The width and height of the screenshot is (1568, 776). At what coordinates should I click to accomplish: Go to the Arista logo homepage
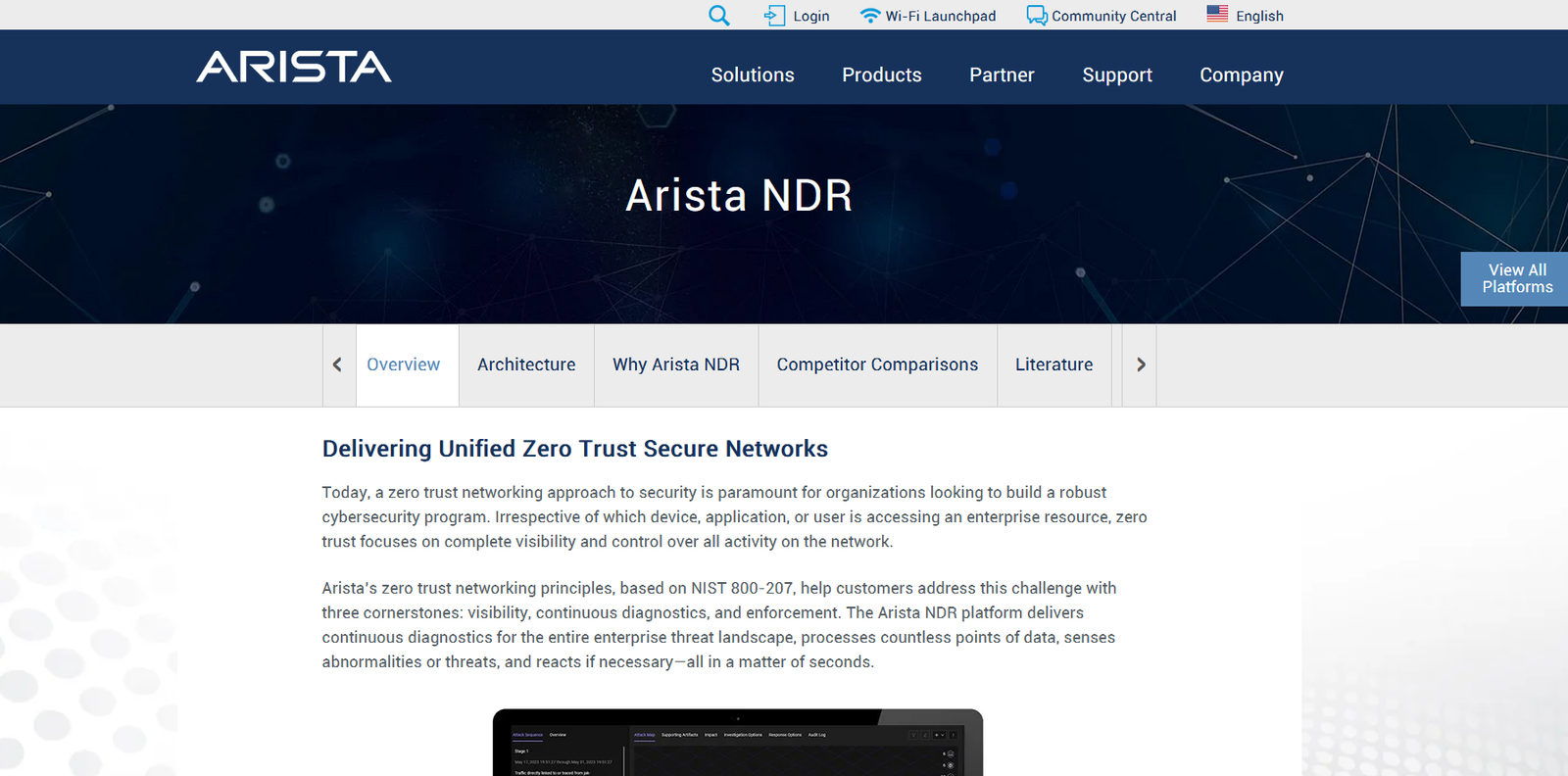294,67
